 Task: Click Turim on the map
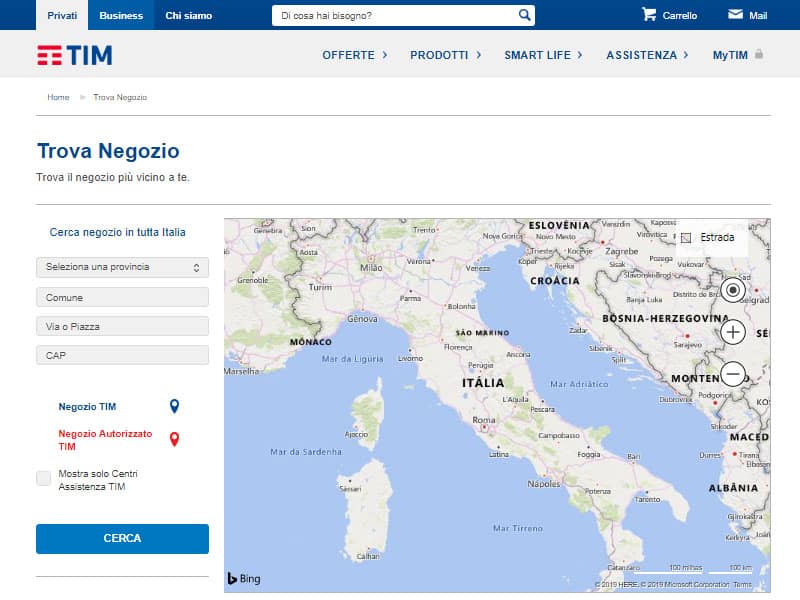click(320, 287)
